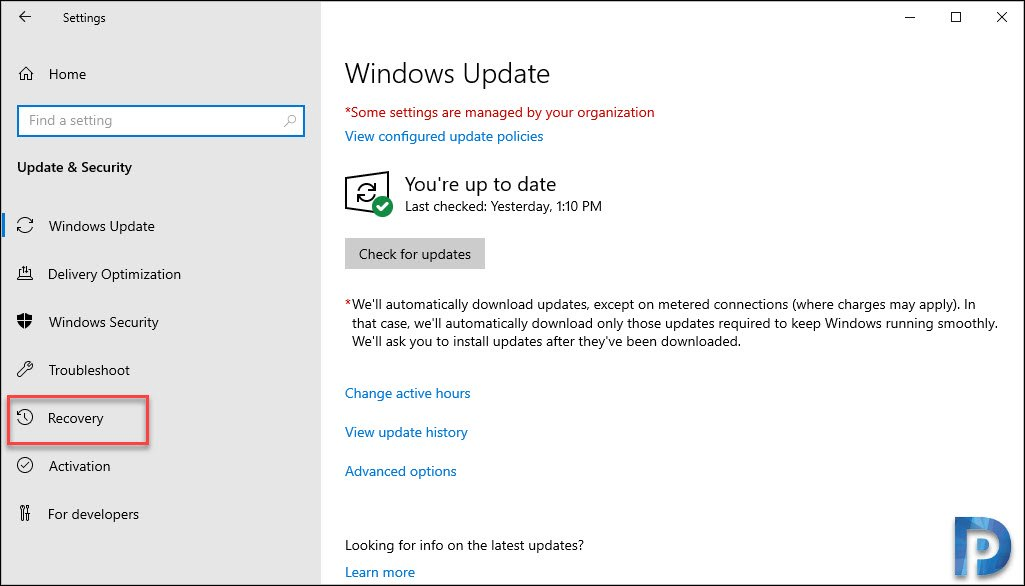Click the Recovery clock icon
This screenshot has height=586, width=1025.
coord(25,417)
